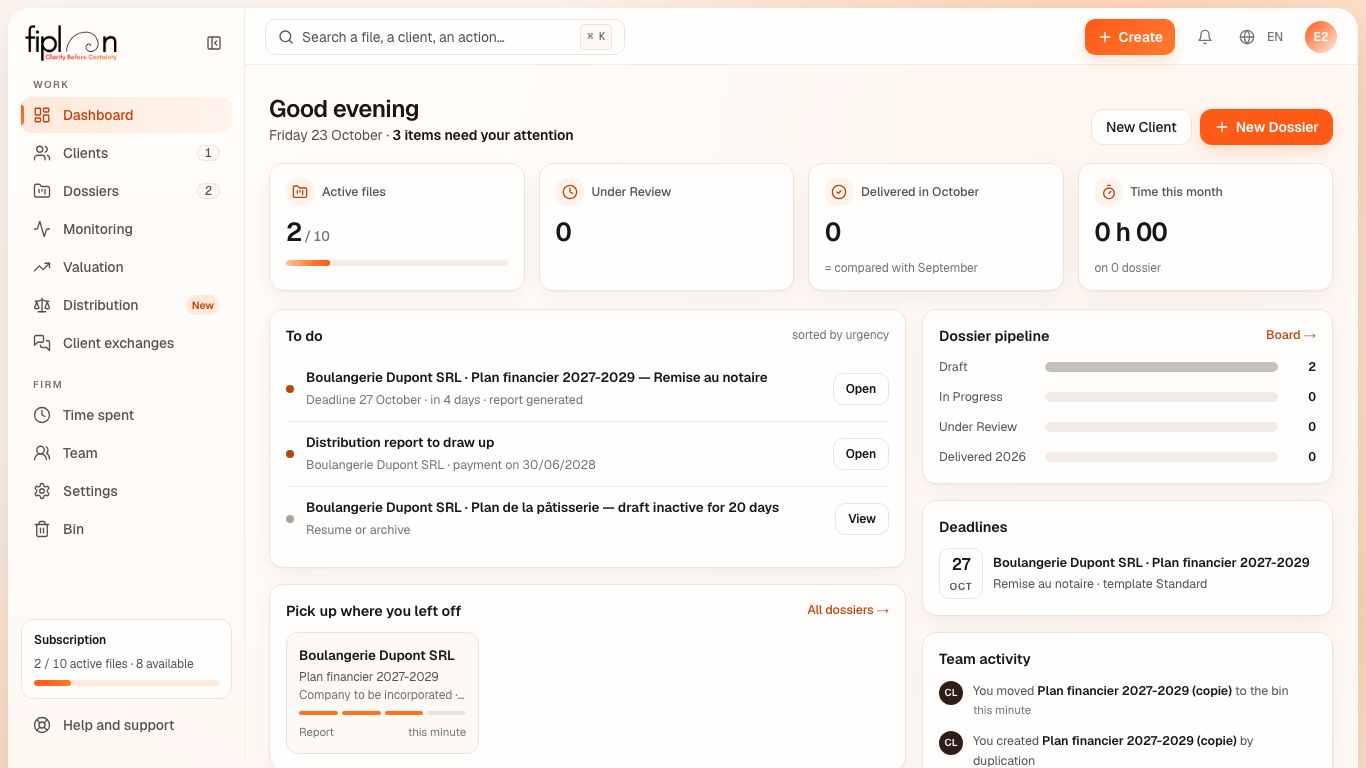
Task: Click the Dashboard grid icon in the sidebar
Action: [x=42, y=115]
